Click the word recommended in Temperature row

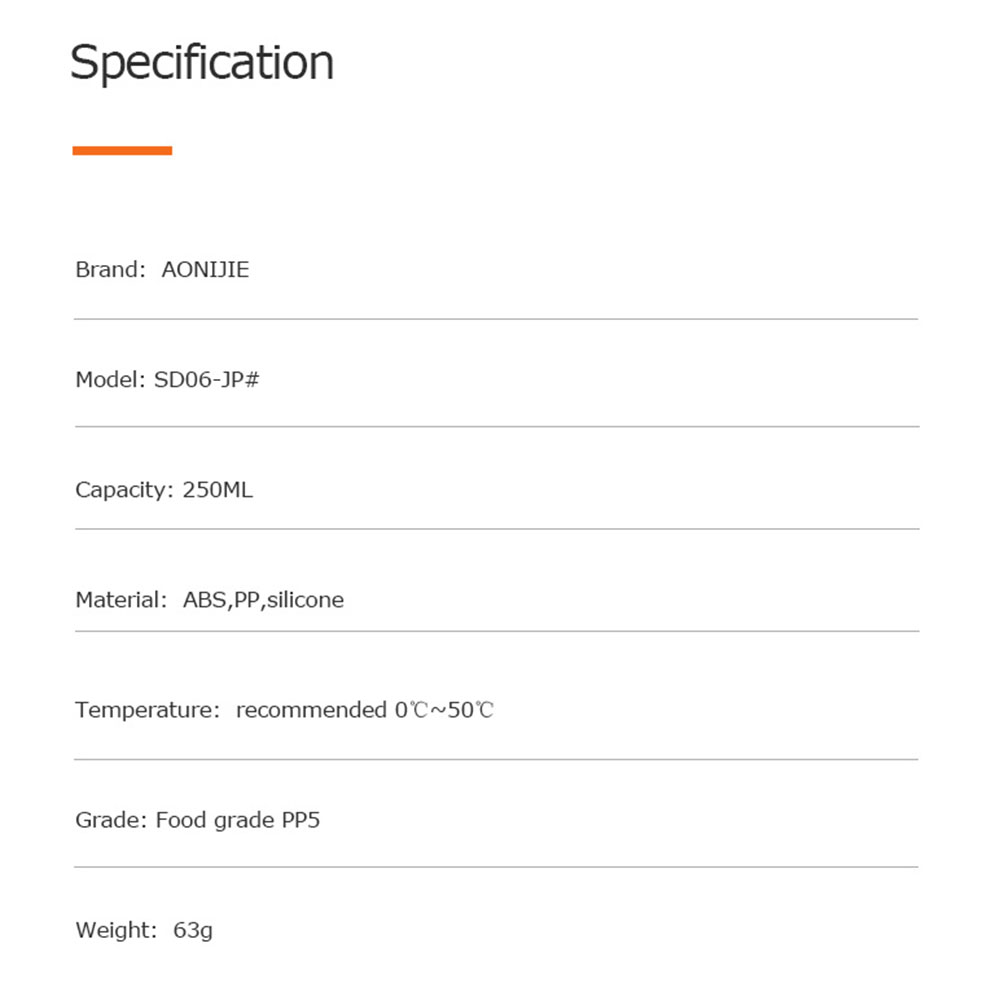[x=310, y=710]
